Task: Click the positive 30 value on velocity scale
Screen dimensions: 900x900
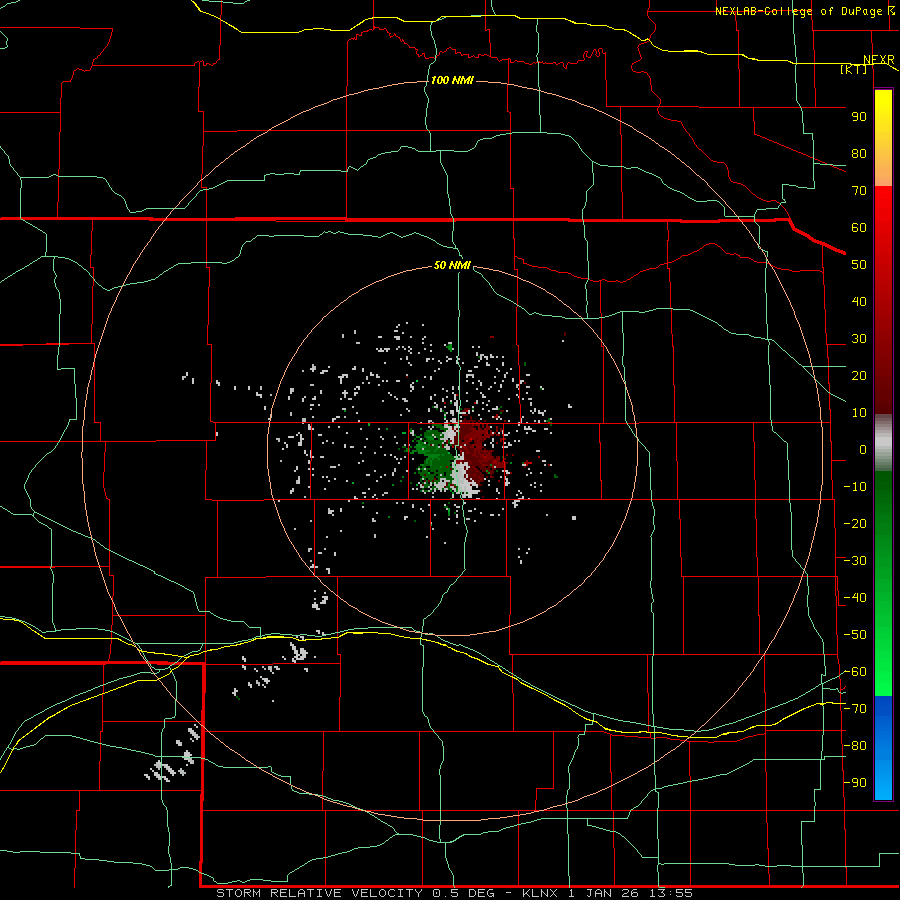Action: coord(859,339)
